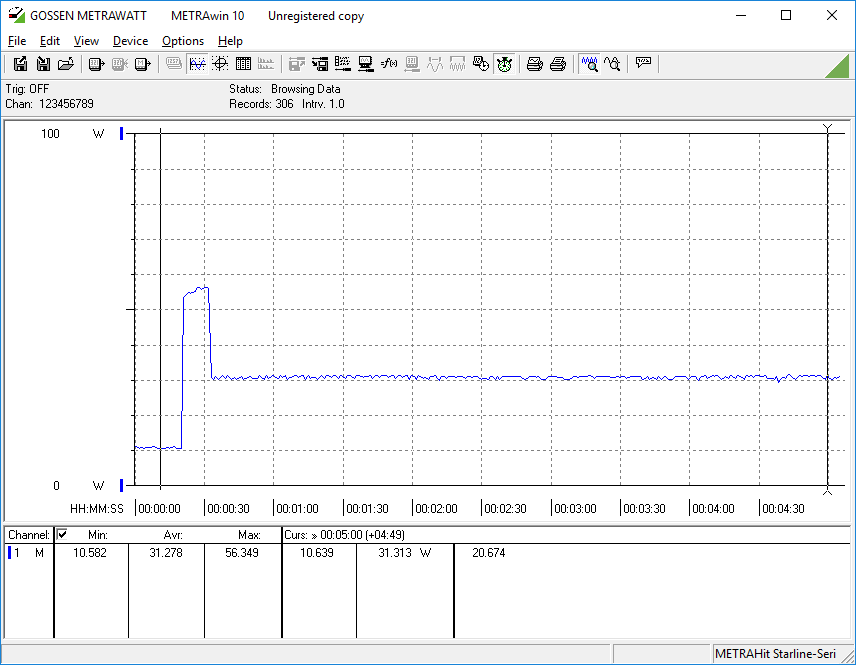This screenshot has width=856, height=665.
Task: Click the blue upper scale marker near 100 W
Action: pos(122,133)
